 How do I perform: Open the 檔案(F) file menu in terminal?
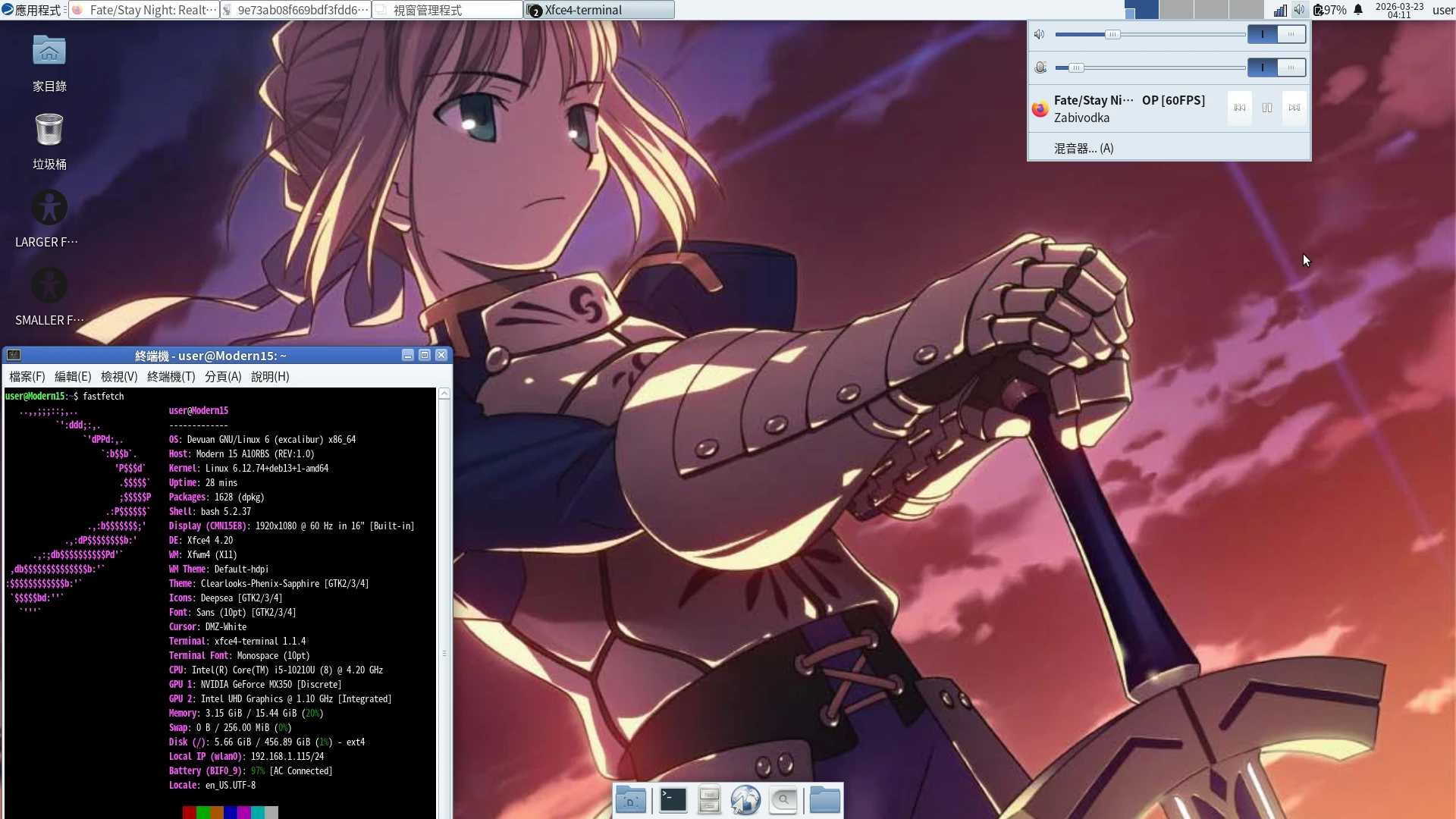(x=27, y=377)
